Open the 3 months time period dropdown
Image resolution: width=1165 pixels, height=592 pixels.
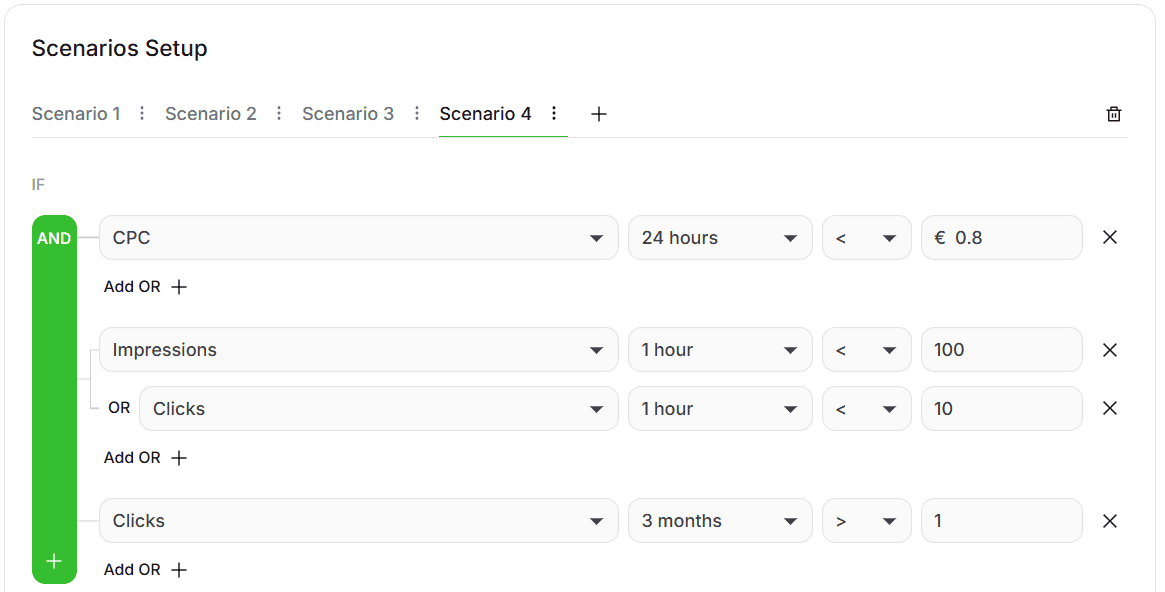click(x=719, y=521)
